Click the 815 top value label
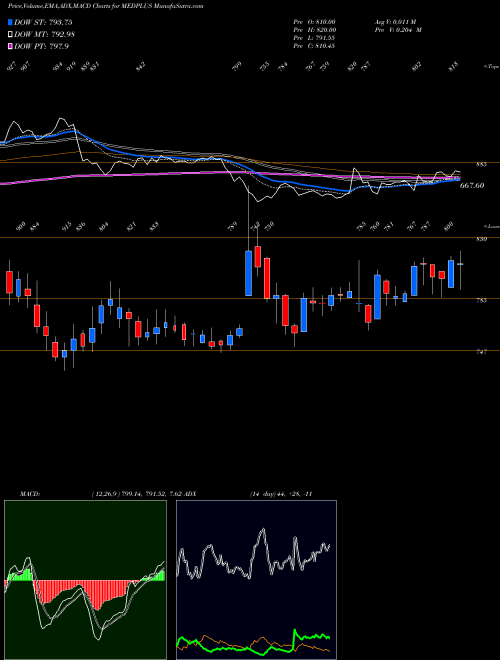This screenshot has height=660, width=500. 454,66
